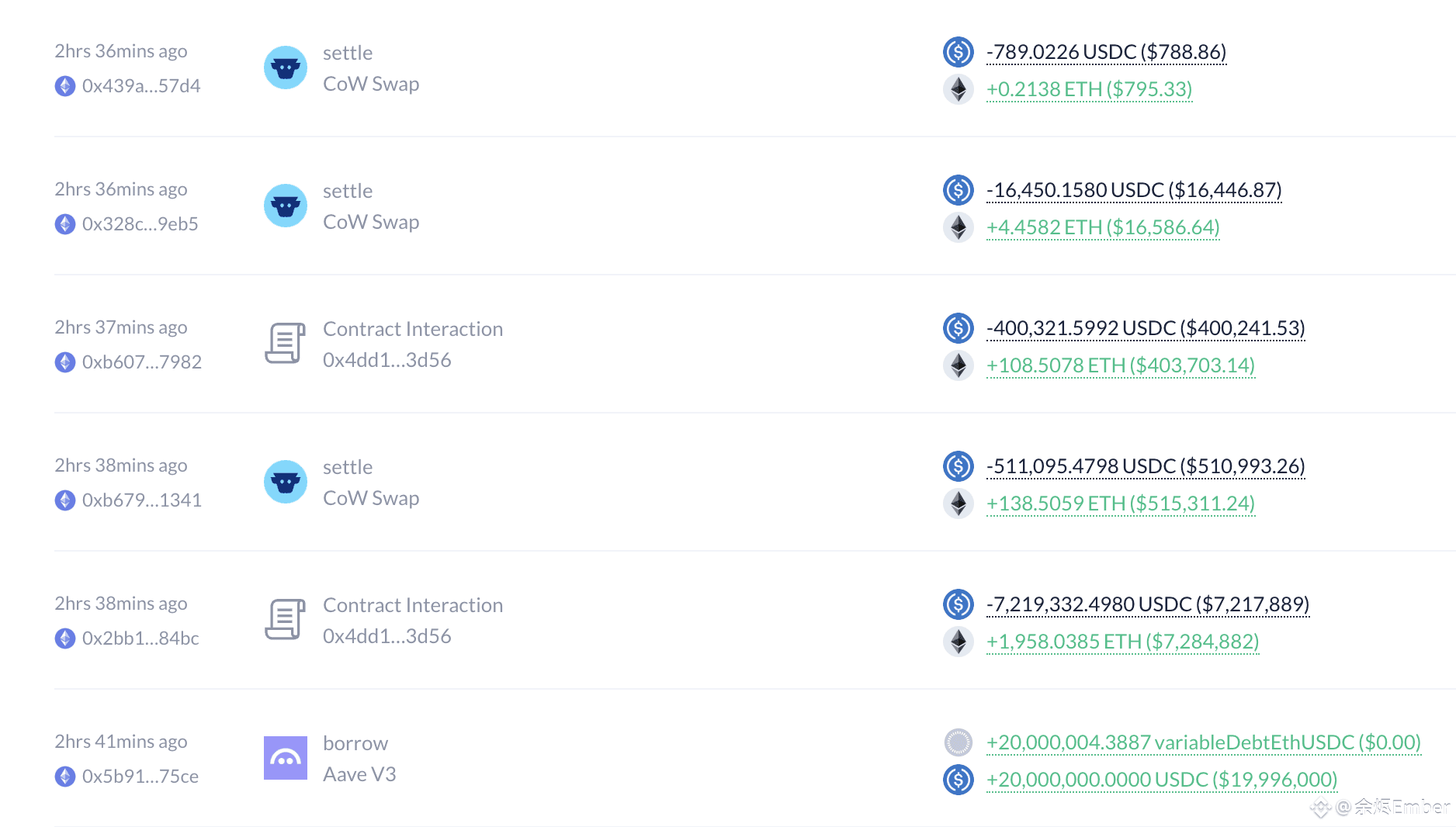Viewport: 1456px width, 827px height.
Task: Click the +108.5078 ETH amount link
Action: 1120,365
